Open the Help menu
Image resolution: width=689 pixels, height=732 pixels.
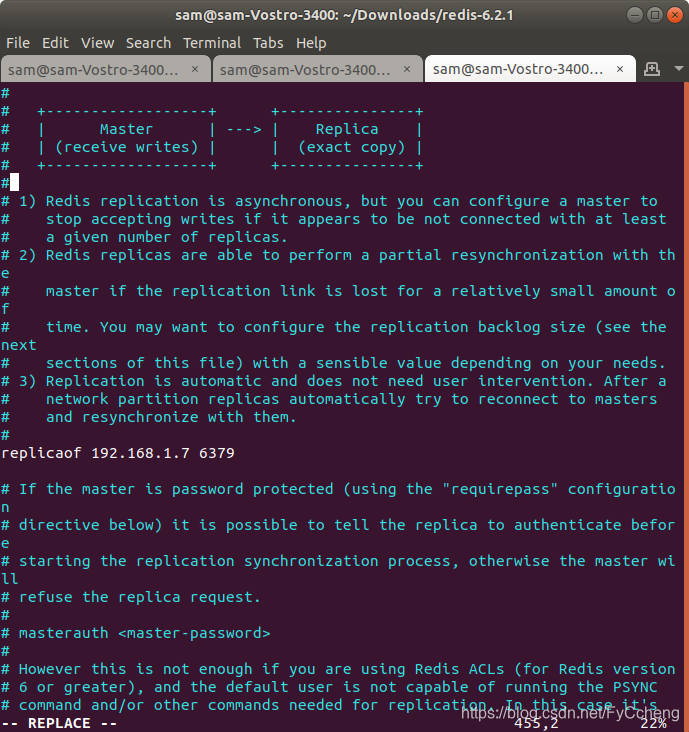pyautogui.click(x=311, y=43)
